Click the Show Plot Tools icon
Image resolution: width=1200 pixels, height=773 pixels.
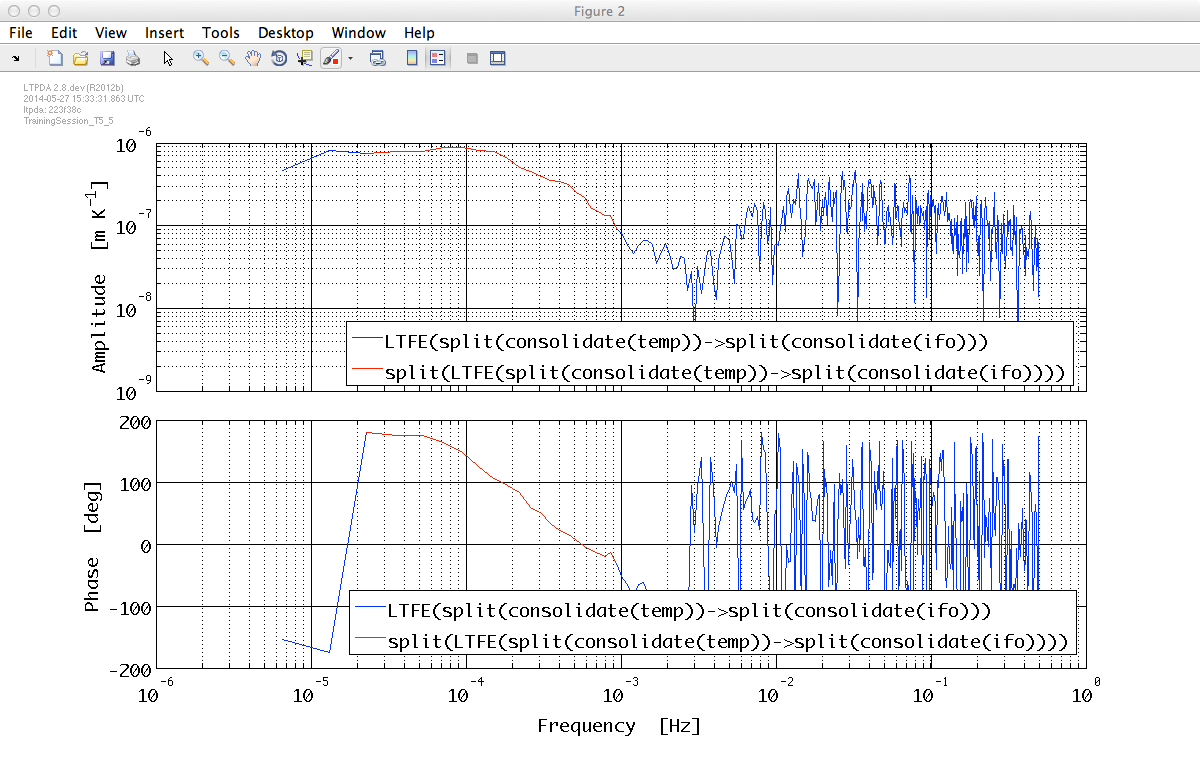click(x=498, y=58)
